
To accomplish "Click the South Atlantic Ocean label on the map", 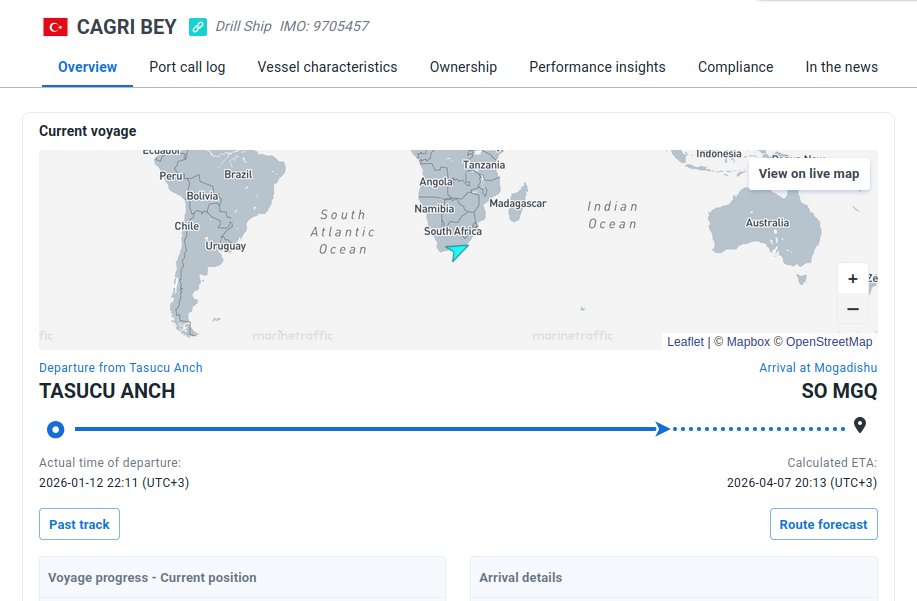I will [x=343, y=232].
